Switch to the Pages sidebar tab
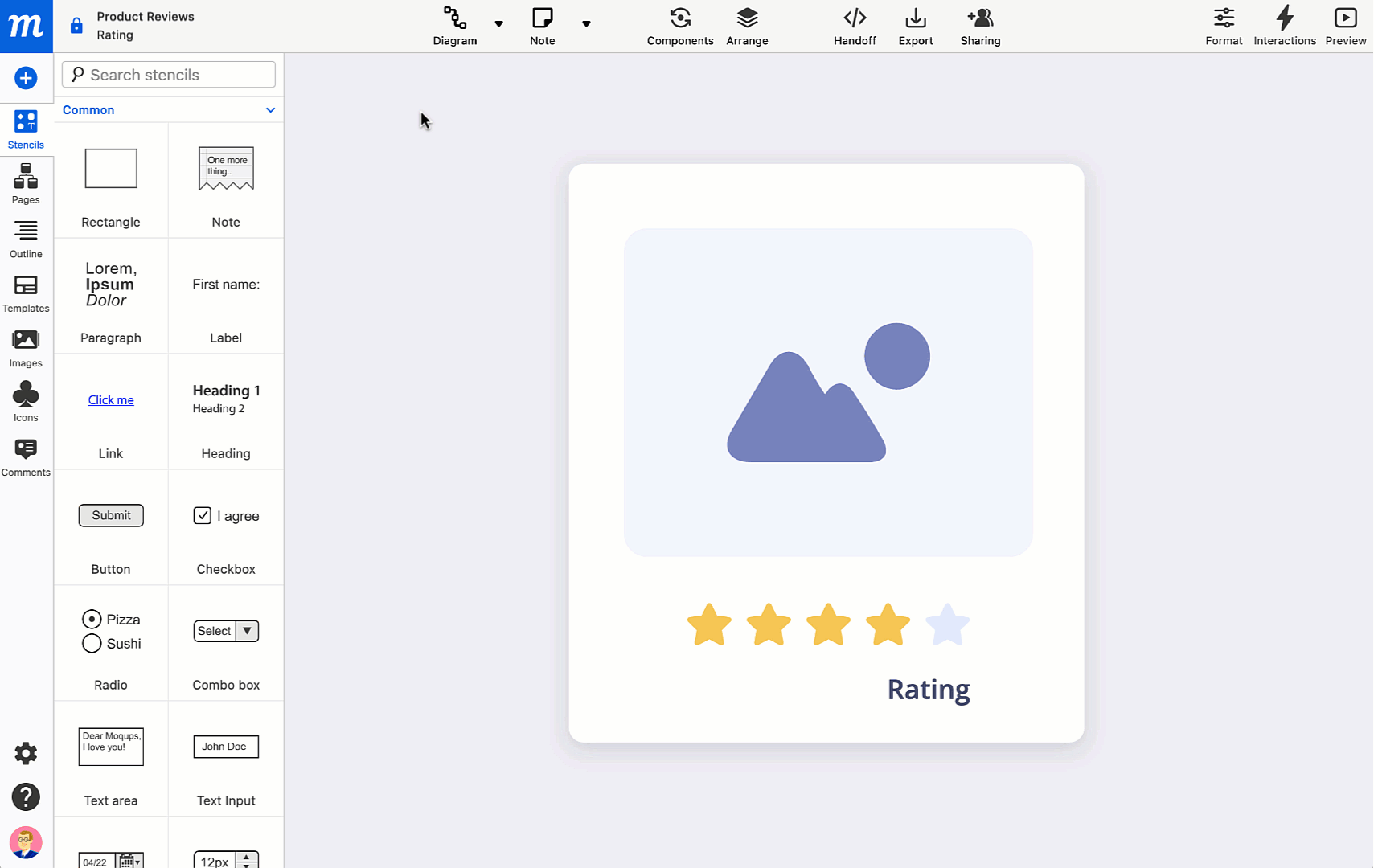1374x868 pixels. coord(26,184)
